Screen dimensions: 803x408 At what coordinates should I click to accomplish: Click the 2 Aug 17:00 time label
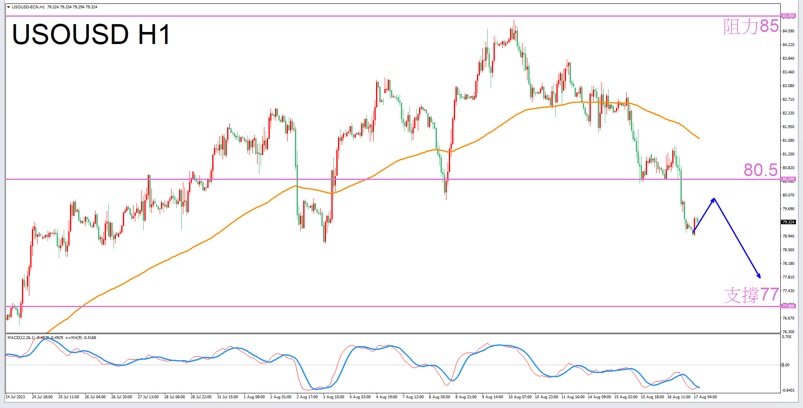click(x=307, y=397)
